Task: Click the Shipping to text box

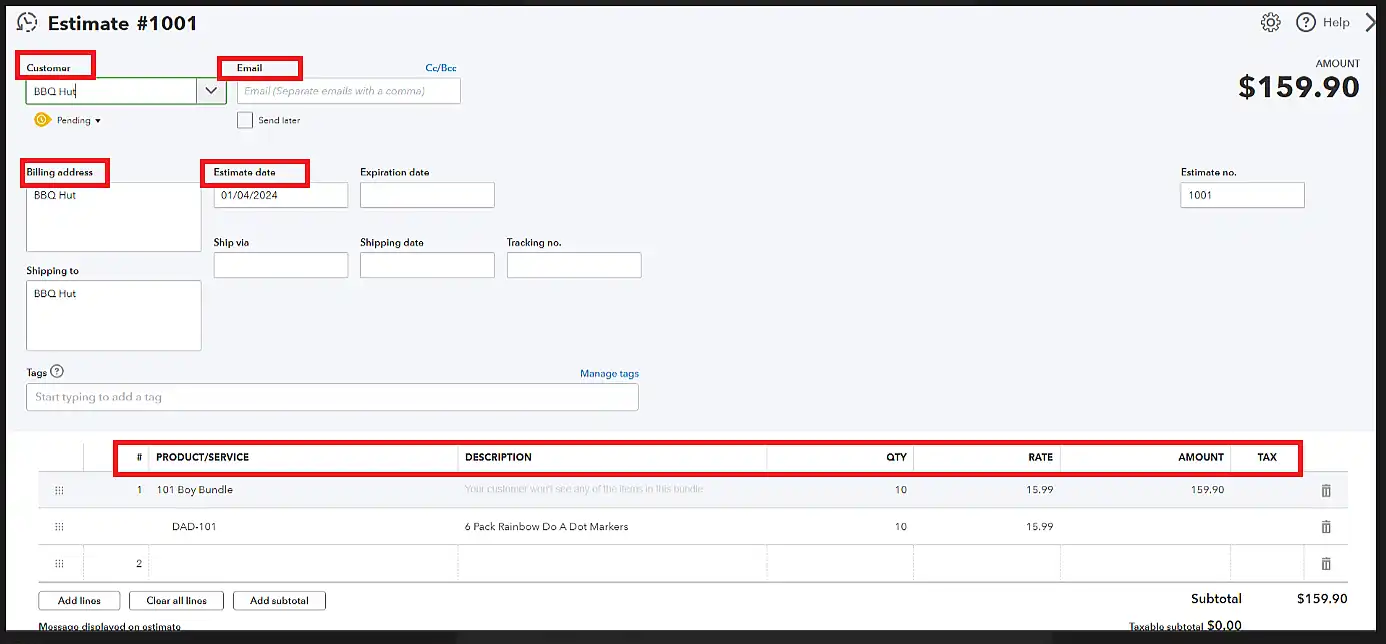Action: click(x=114, y=315)
